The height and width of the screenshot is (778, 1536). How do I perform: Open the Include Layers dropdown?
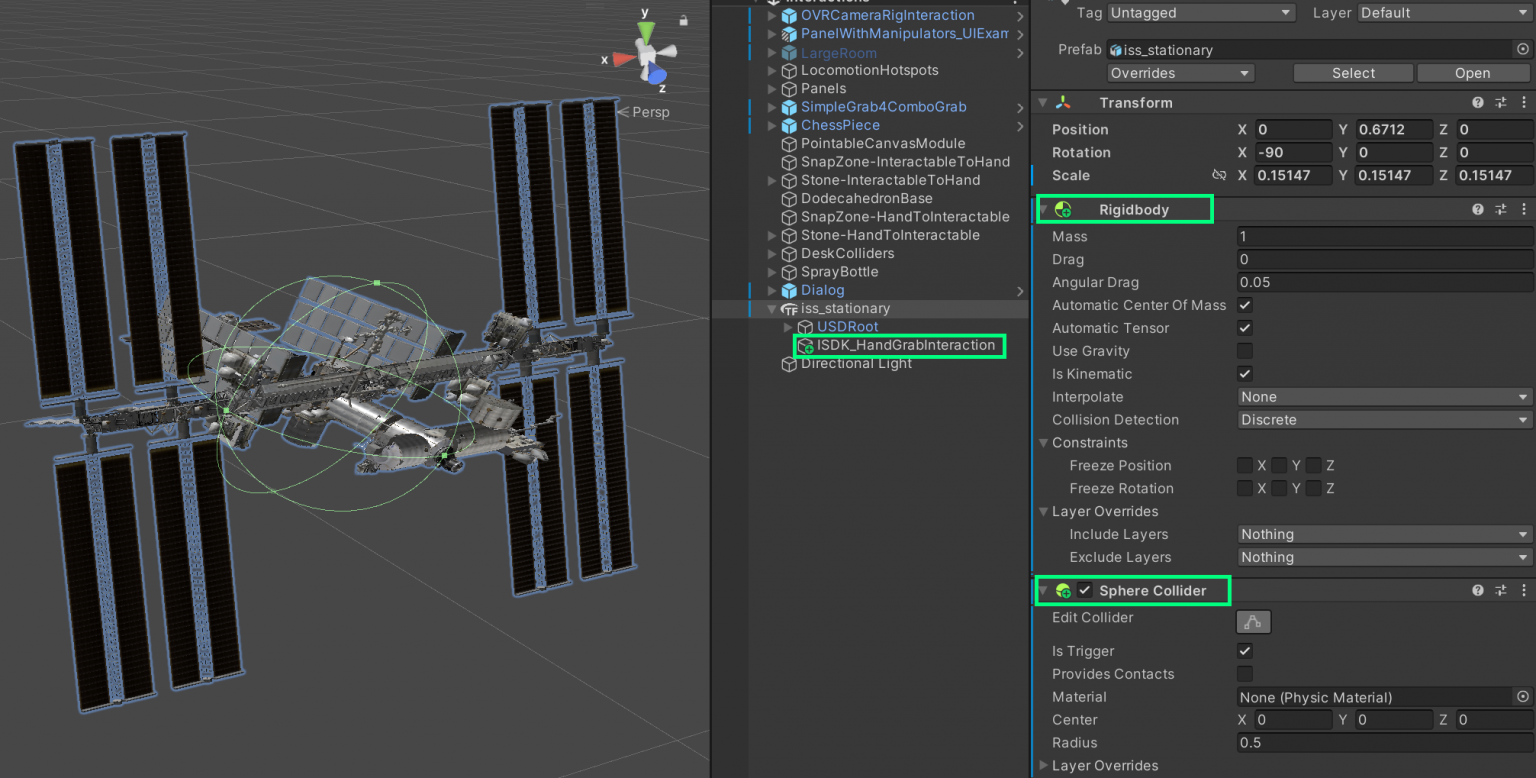[x=1384, y=533]
